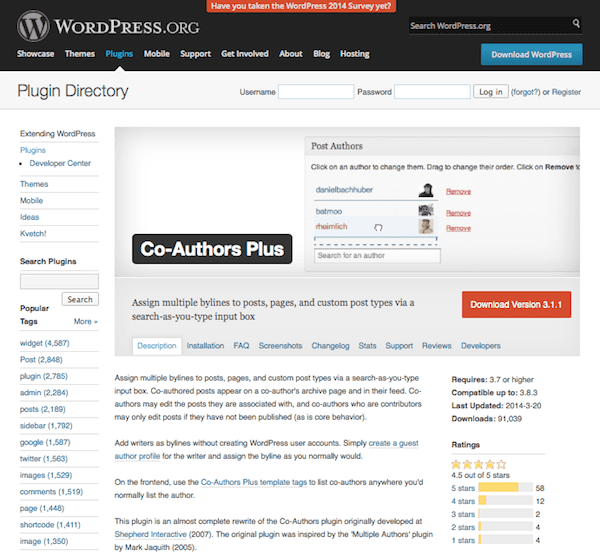Open the Plugins navigation menu item
Viewport: 600px width, 557px height.
coord(118,54)
